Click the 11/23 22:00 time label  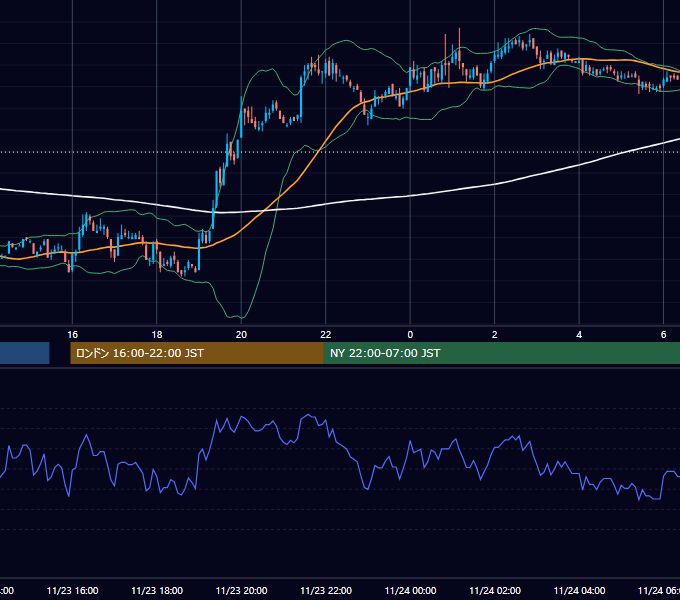tap(326, 590)
